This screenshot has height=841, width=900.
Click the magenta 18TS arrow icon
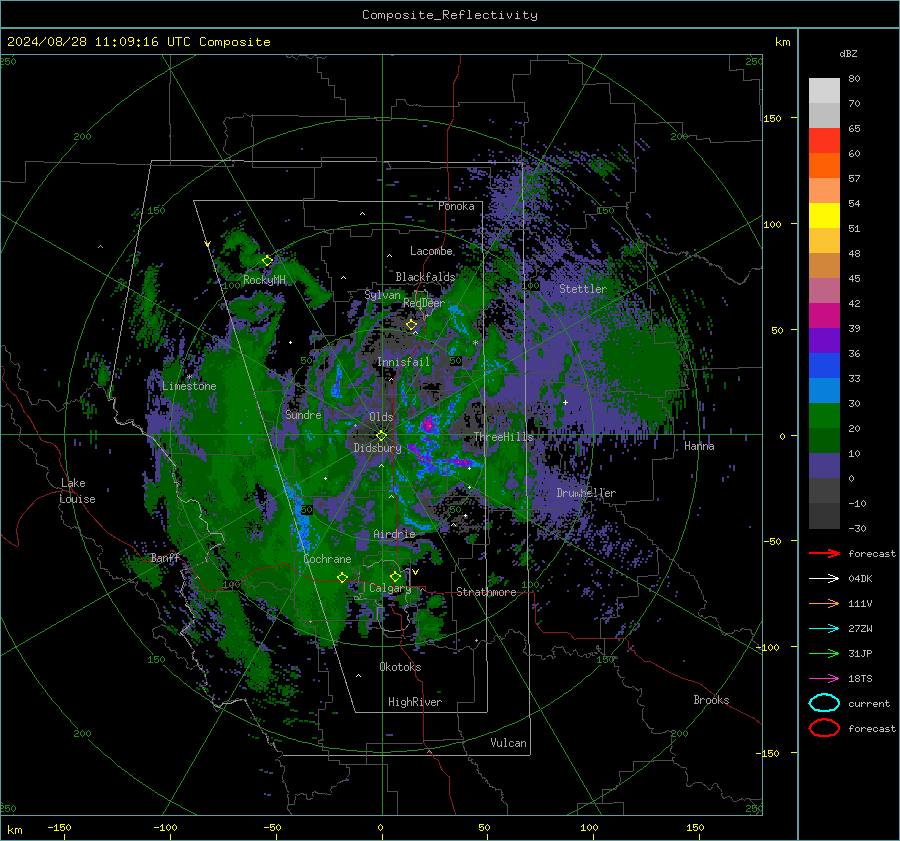click(x=824, y=679)
